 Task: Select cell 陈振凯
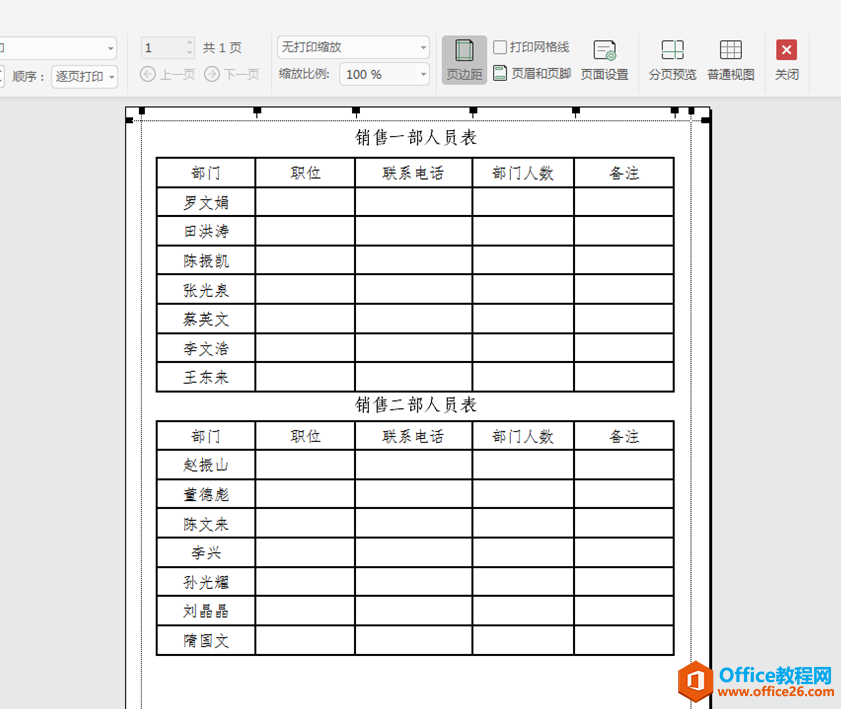pos(206,261)
